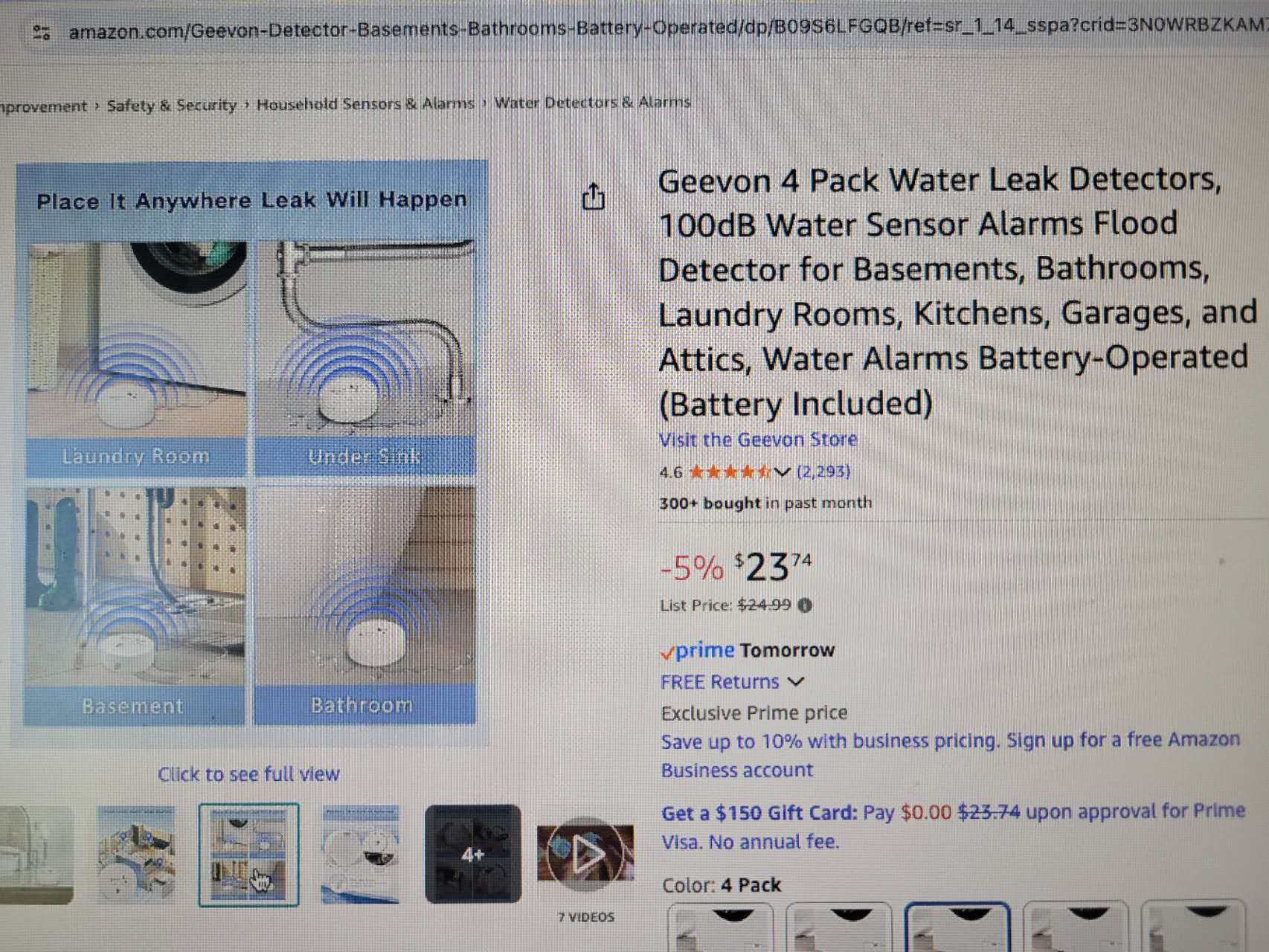Viewport: 1269px width, 952px height.
Task: Open the 4+ more images thumbnail
Action: (472, 854)
